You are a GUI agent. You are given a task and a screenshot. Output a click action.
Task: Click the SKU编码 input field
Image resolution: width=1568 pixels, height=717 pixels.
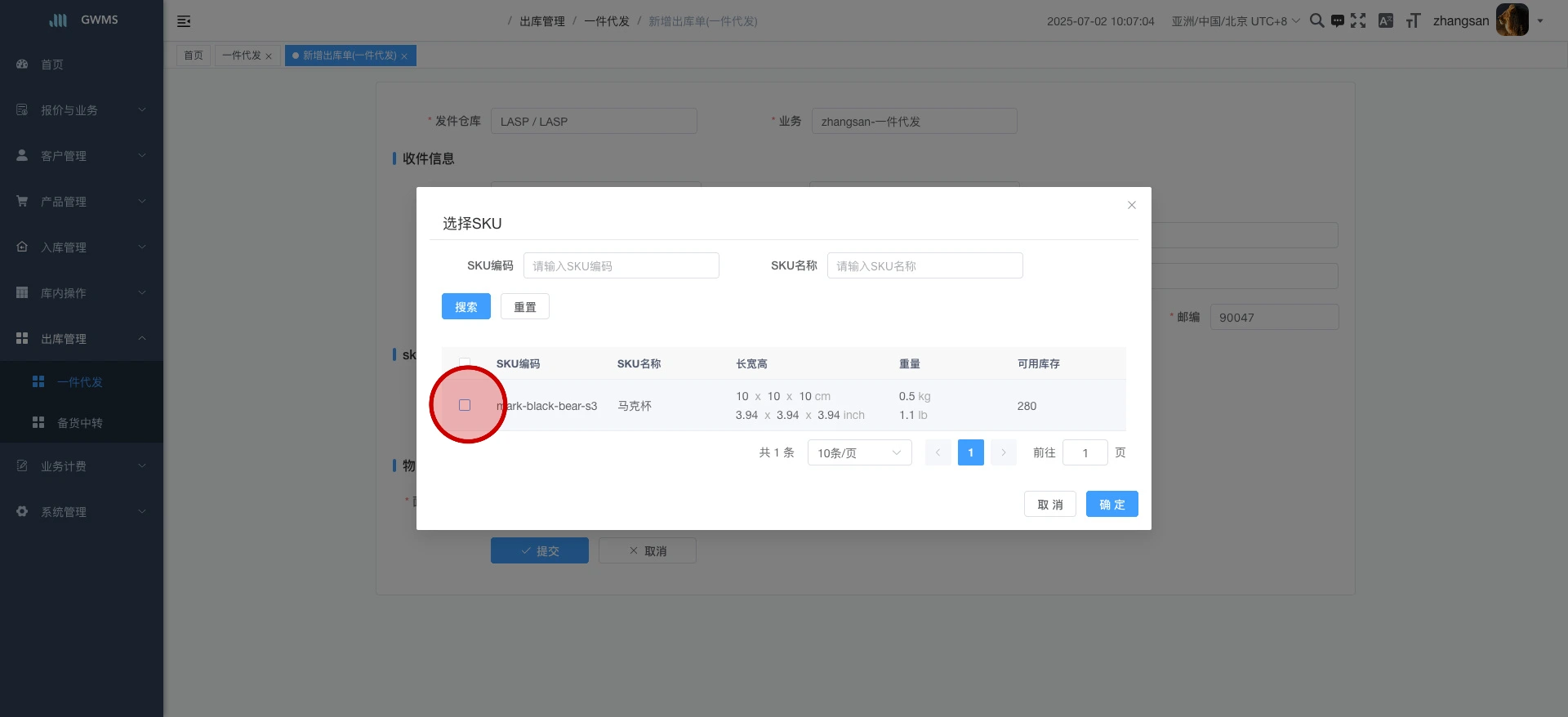(x=621, y=266)
